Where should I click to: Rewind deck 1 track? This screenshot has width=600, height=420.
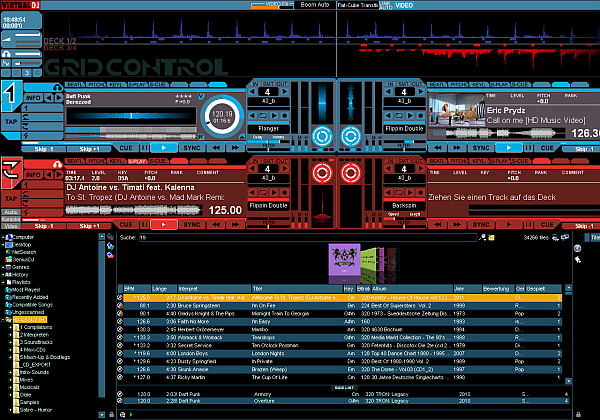click(x=216, y=148)
